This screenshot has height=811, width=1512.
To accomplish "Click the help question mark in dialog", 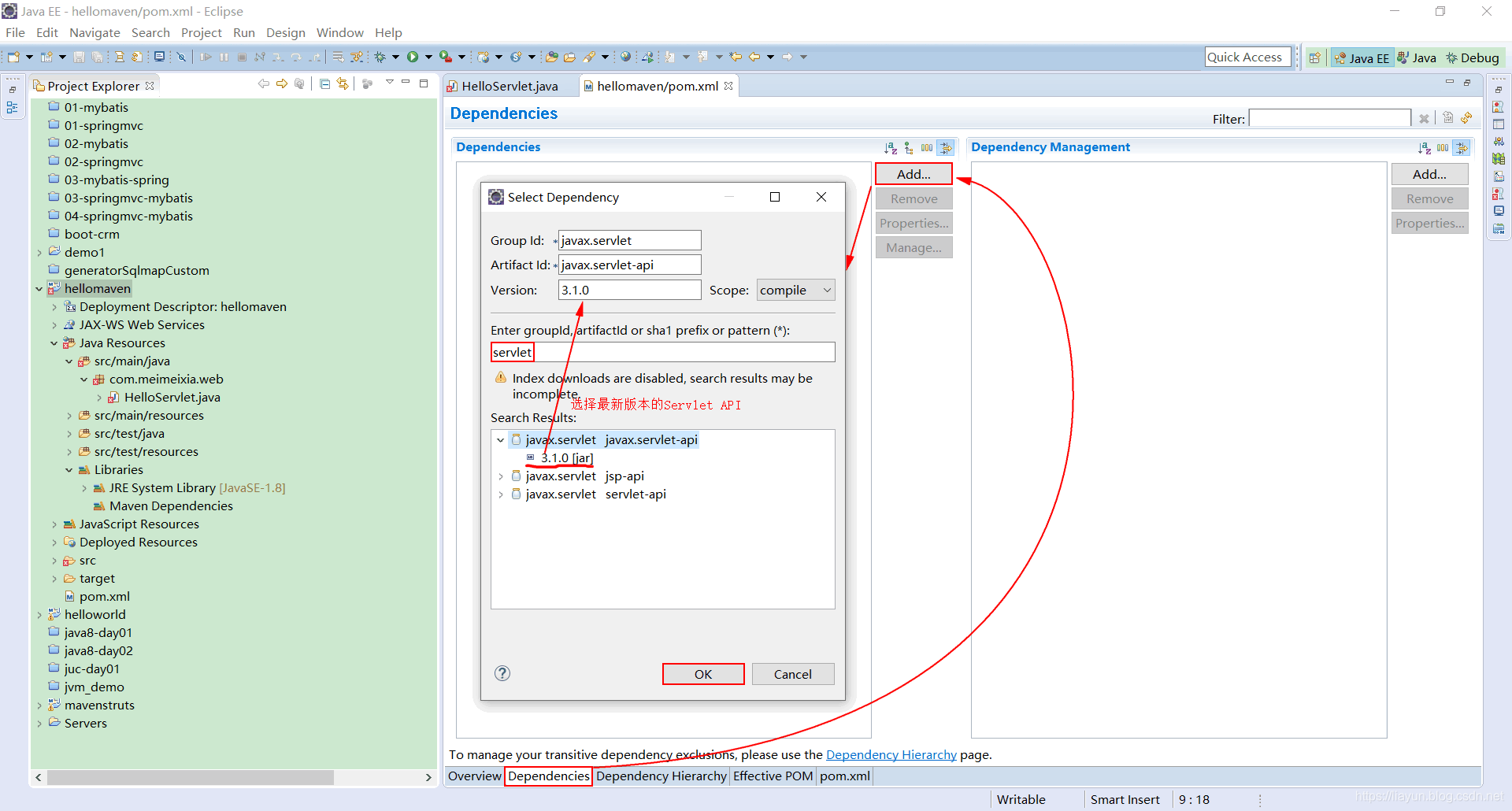I will pyautogui.click(x=502, y=673).
